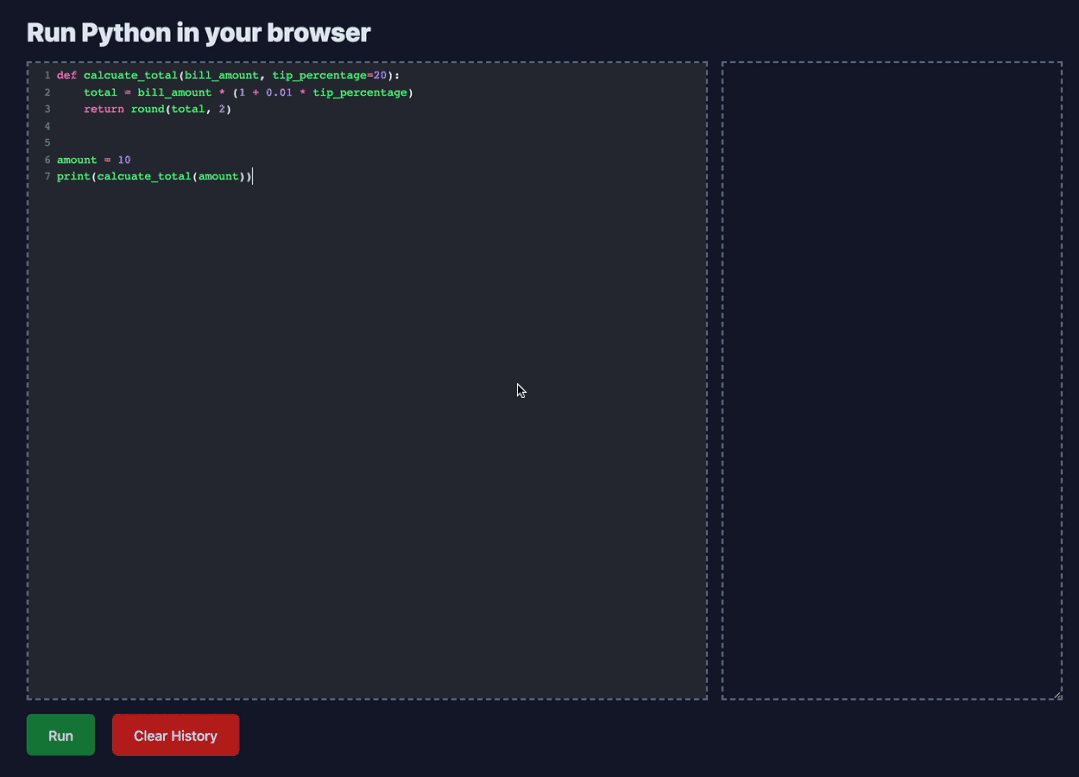Click the amount variable on line 6
The image size is (1079, 777).
click(76, 159)
